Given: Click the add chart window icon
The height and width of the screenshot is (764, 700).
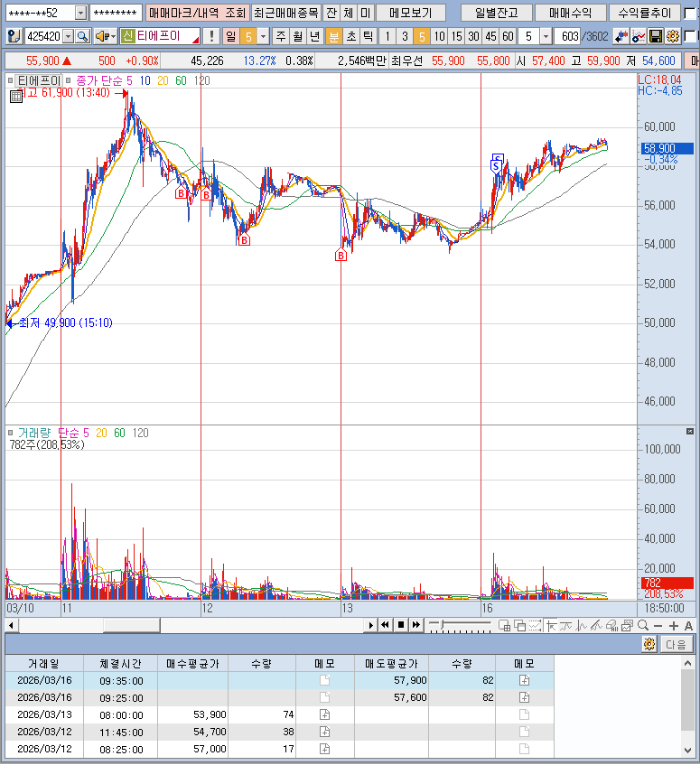Looking at the screenshot, I should click(x=505, y=625).
